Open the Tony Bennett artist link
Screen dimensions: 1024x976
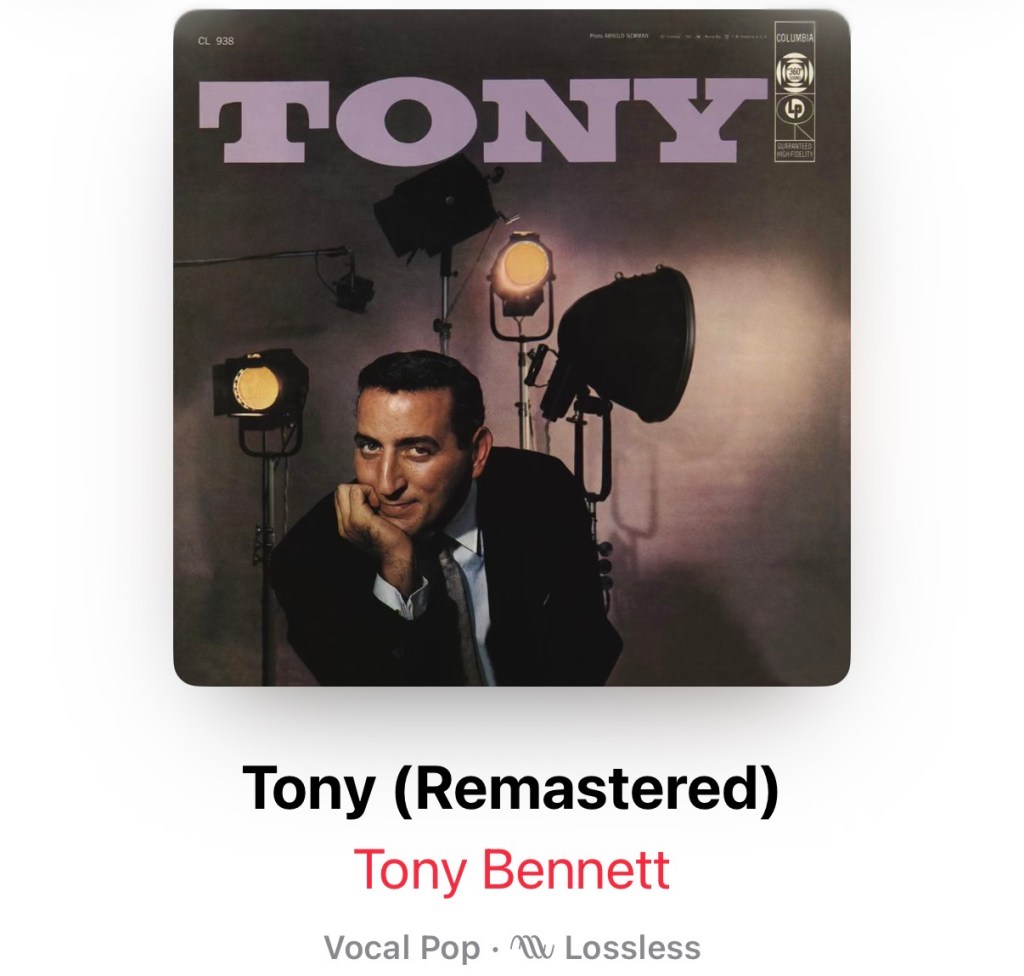(511, 869)
